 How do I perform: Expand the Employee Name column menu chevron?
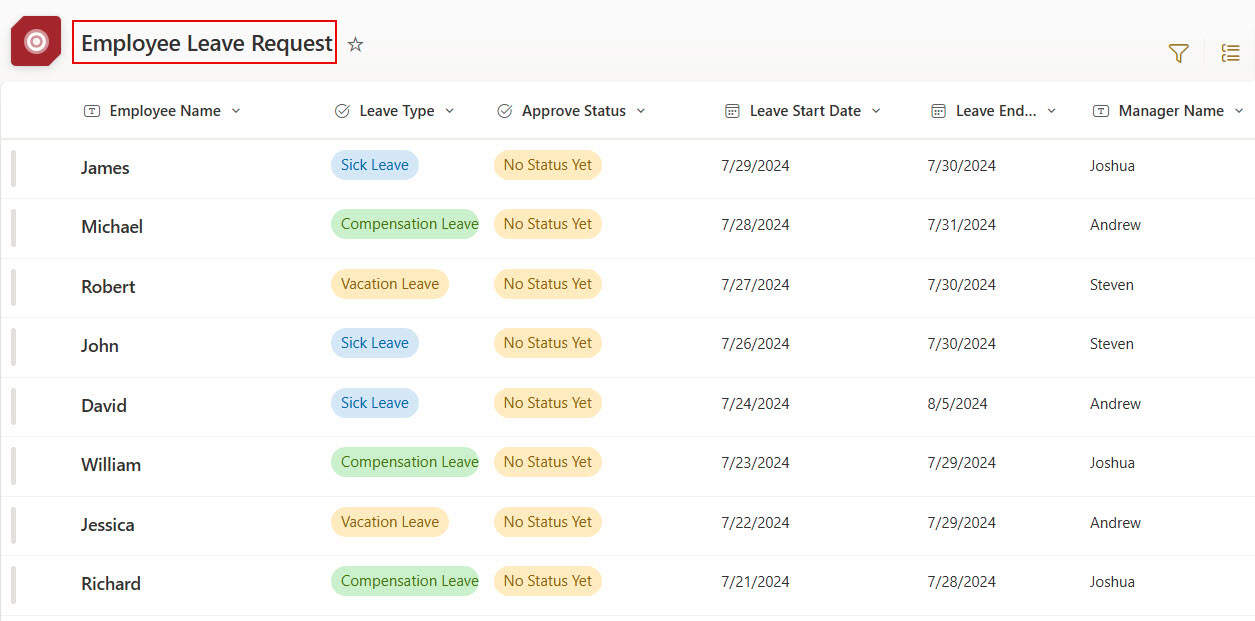236,111
